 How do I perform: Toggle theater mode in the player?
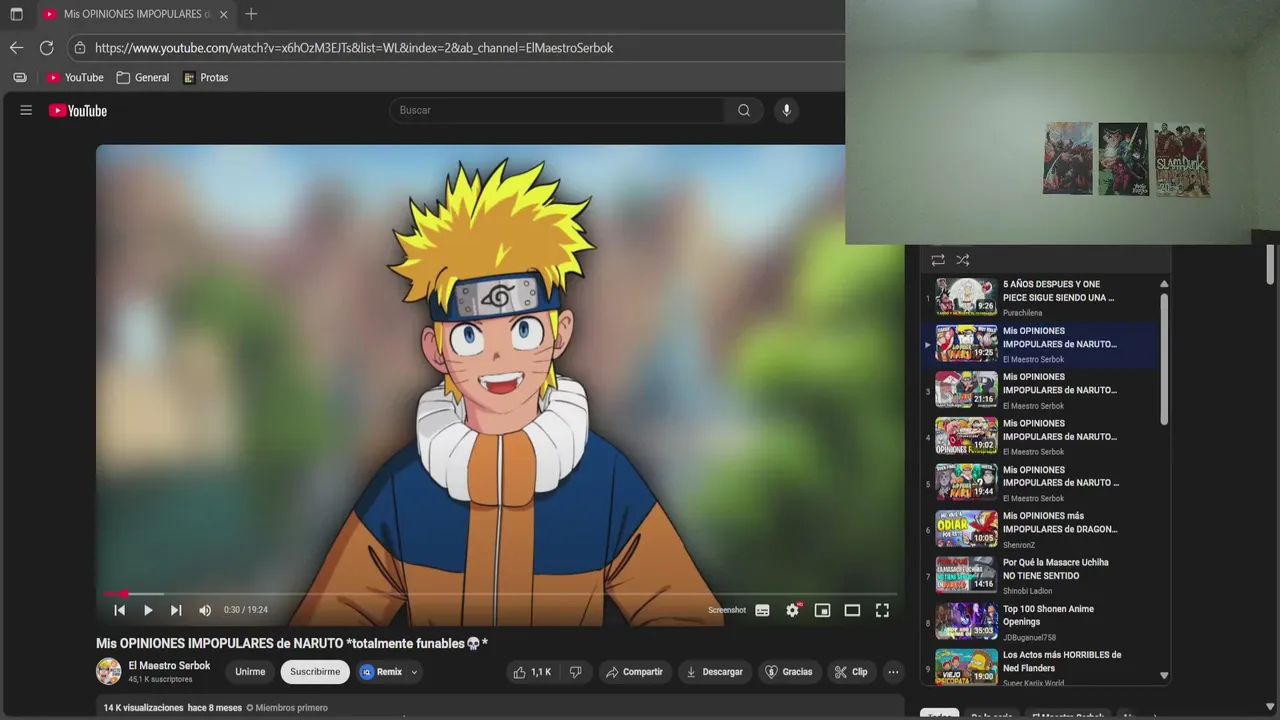(x=852, y=610)
